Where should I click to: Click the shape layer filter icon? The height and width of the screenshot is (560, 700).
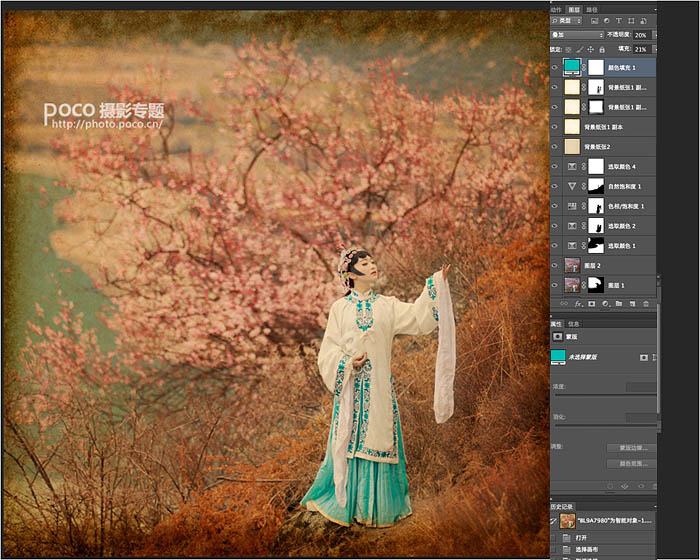(x=631, y=21)
